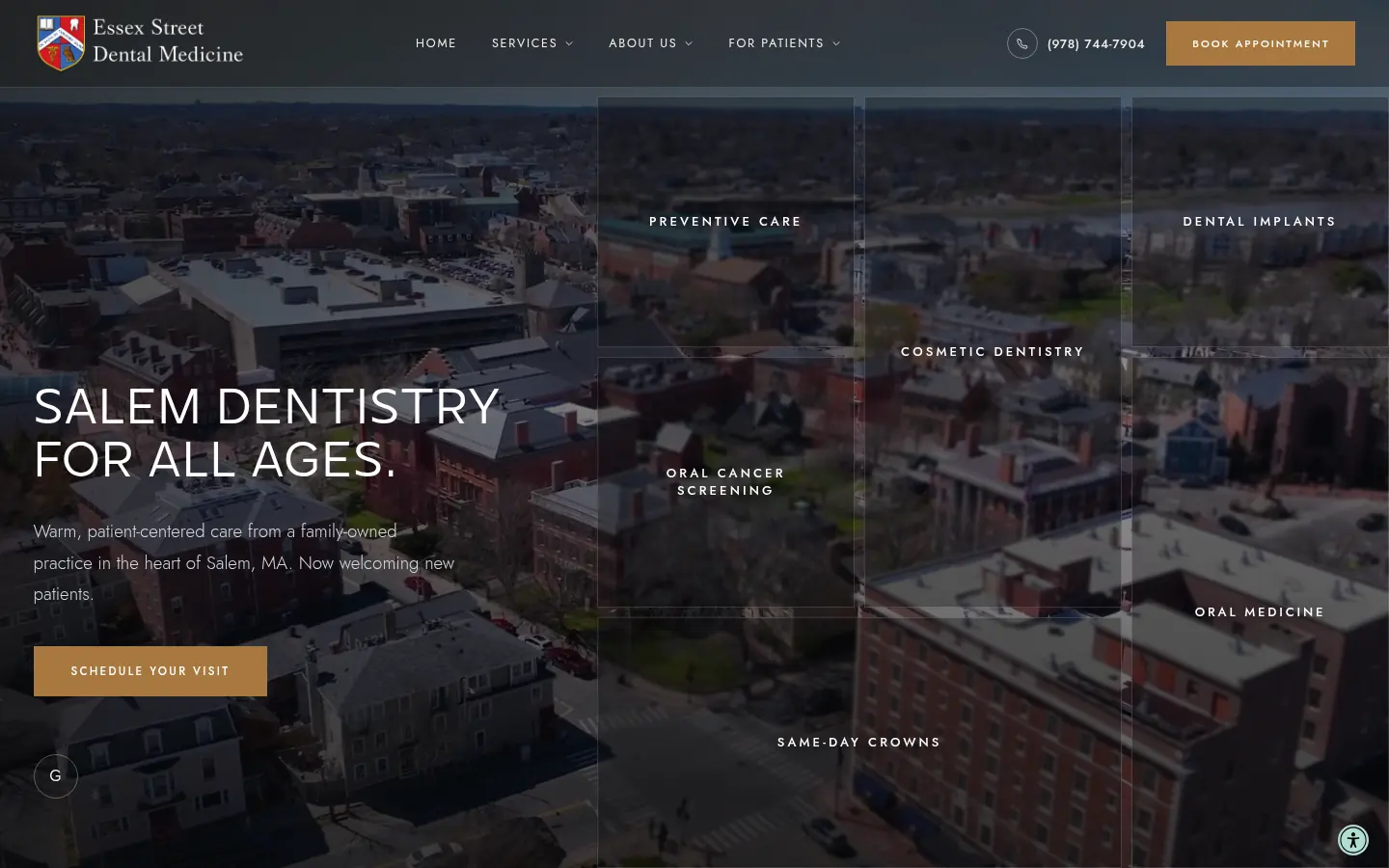Open the Same-Day Crowns tile

[858, 743]
